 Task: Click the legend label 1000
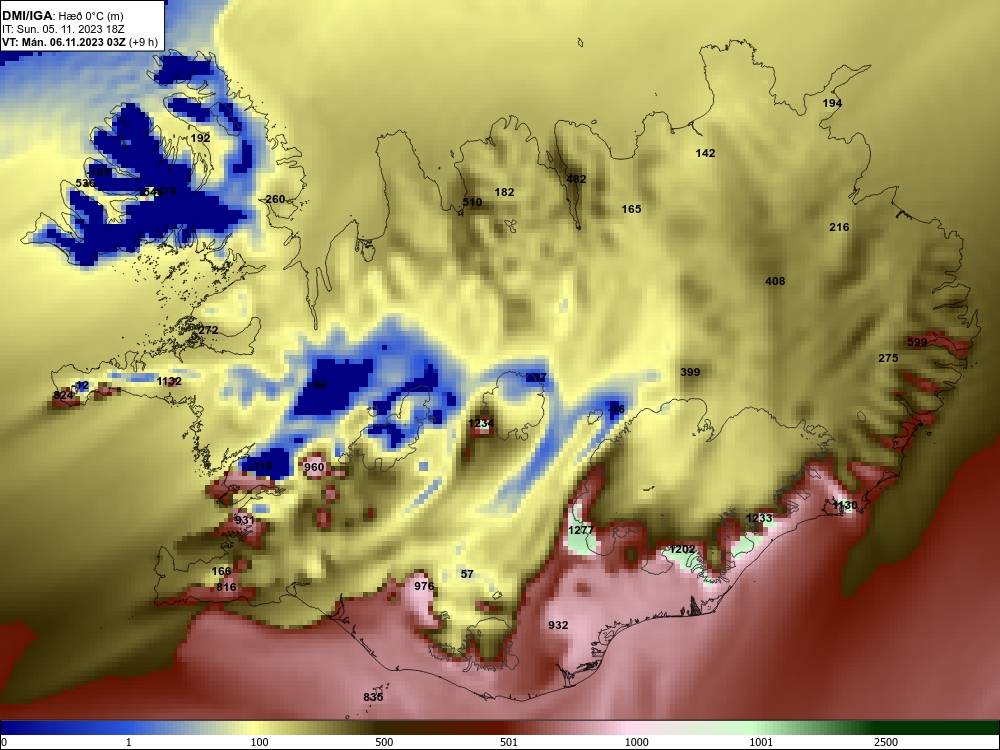pyautogui.click(x=636, y=742)
